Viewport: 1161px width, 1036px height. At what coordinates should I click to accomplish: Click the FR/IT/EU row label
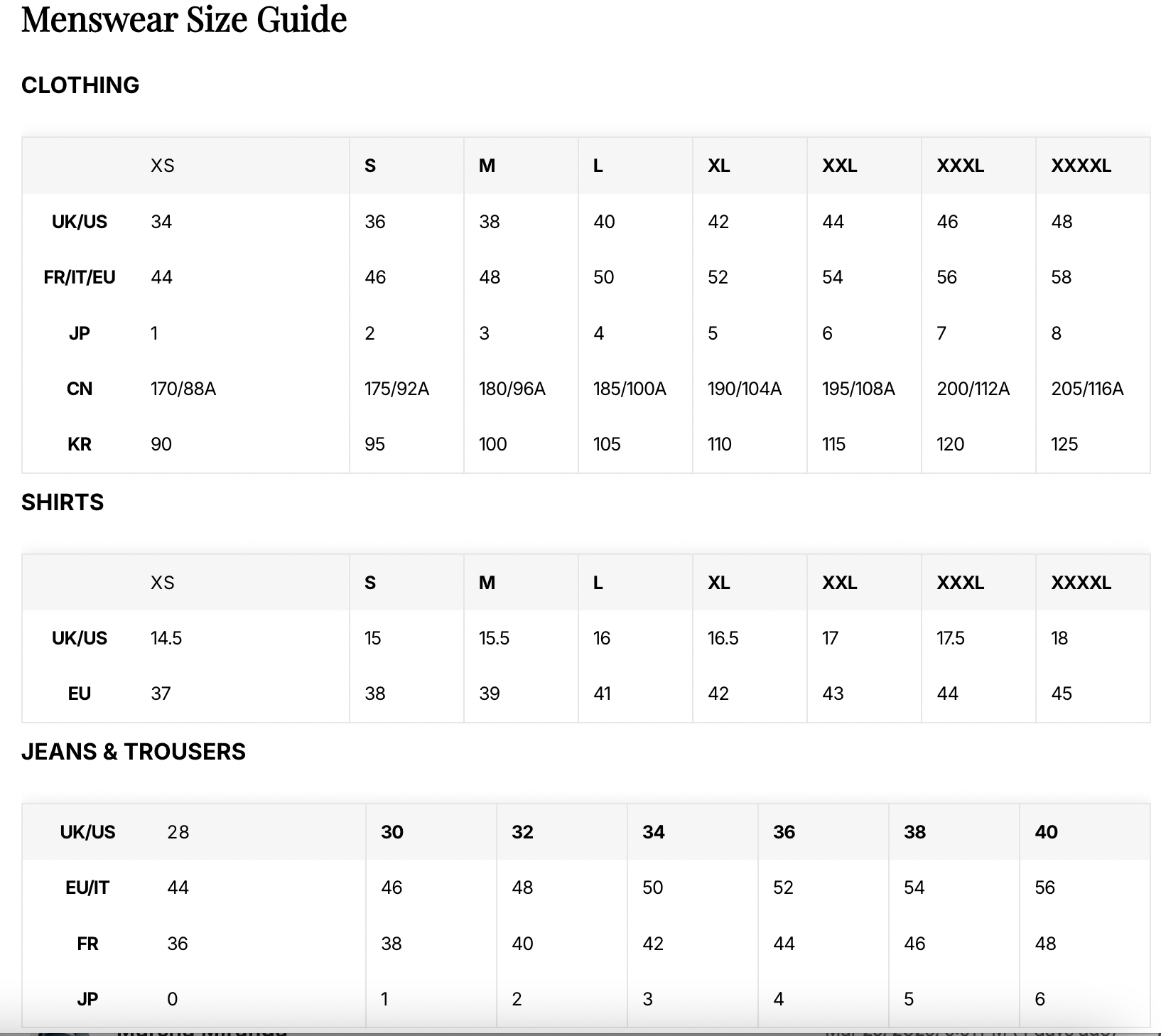tap(80, 277)
